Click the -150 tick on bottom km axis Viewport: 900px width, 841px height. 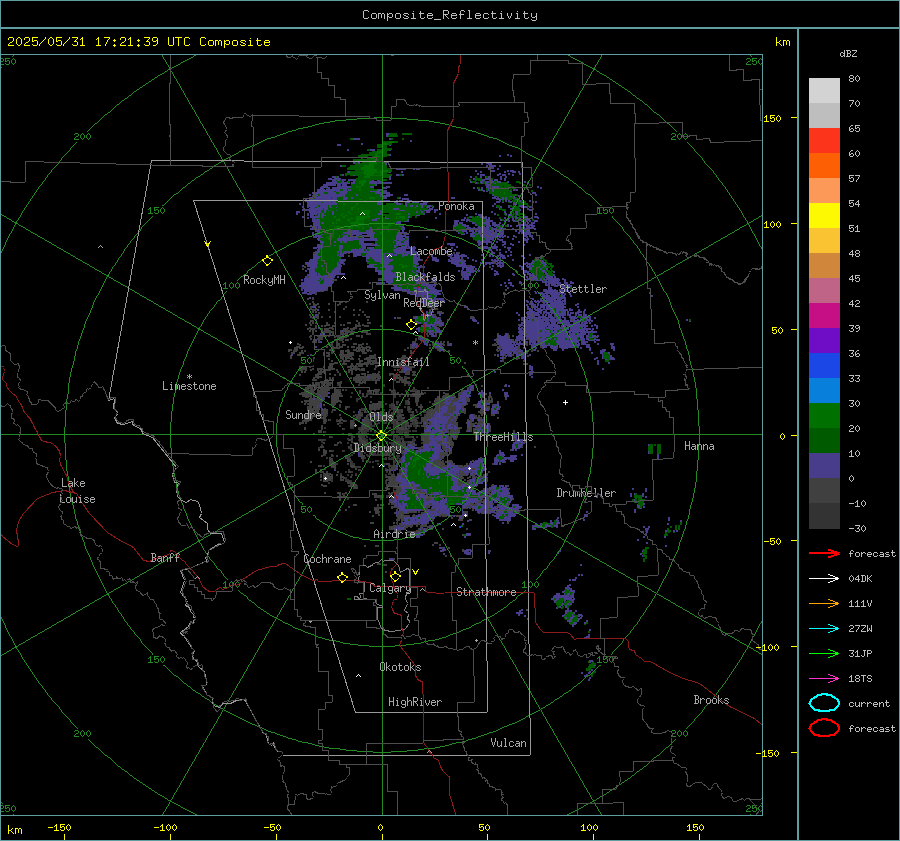tap(59, 827)
